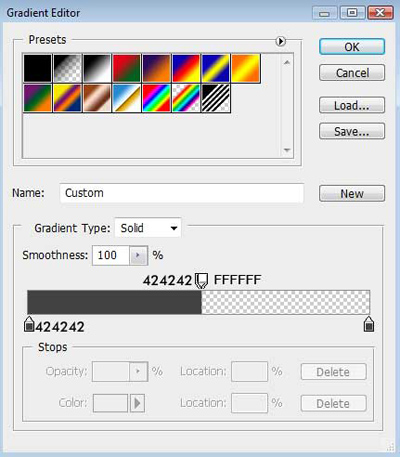Click the Name field containing Custom

coord(182,193)
